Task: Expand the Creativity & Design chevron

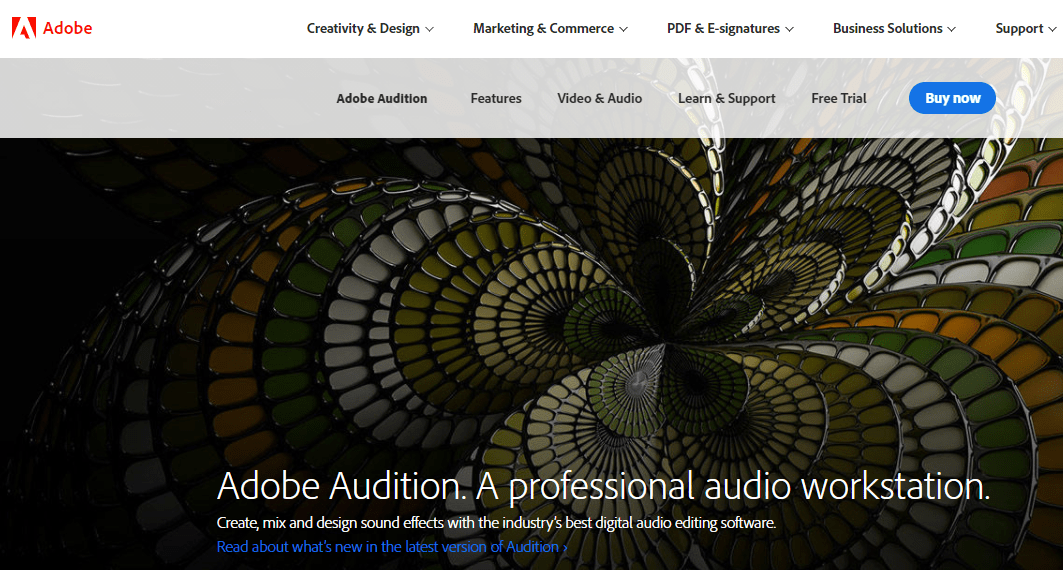Action: tap(429, 29)
